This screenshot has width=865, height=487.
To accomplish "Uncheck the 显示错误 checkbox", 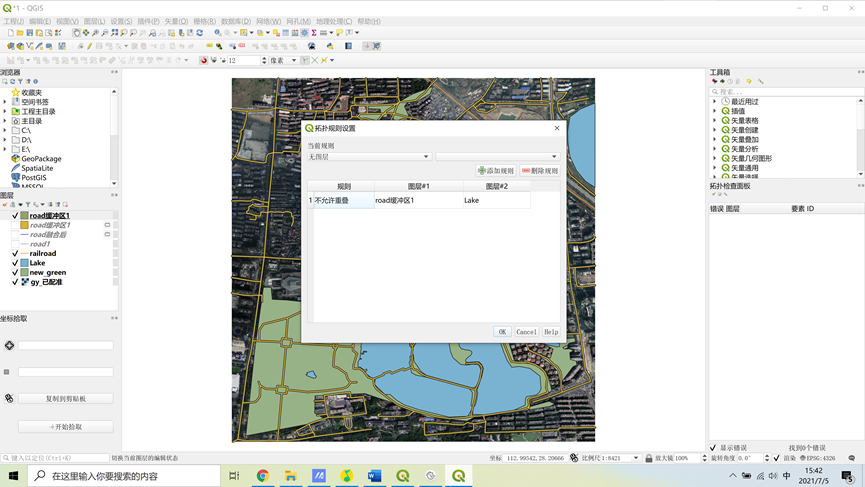I will click(x=713, y=448).
